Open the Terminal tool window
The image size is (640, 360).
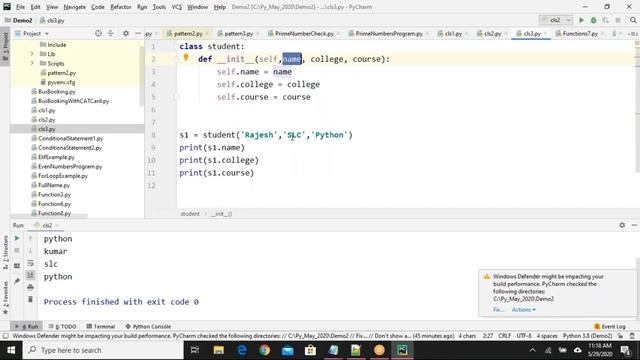(101, 327)
